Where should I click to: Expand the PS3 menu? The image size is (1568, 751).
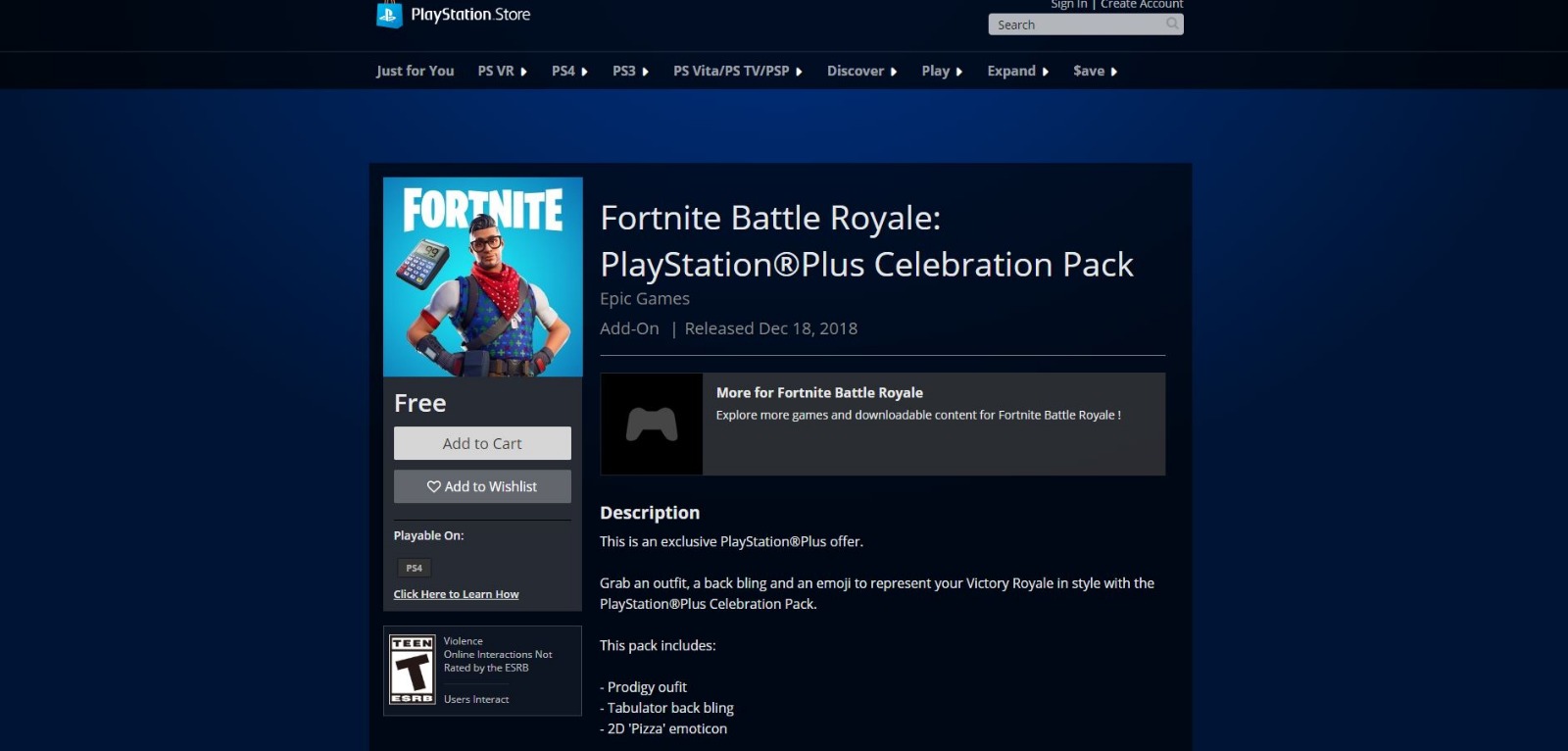point(630,71)
